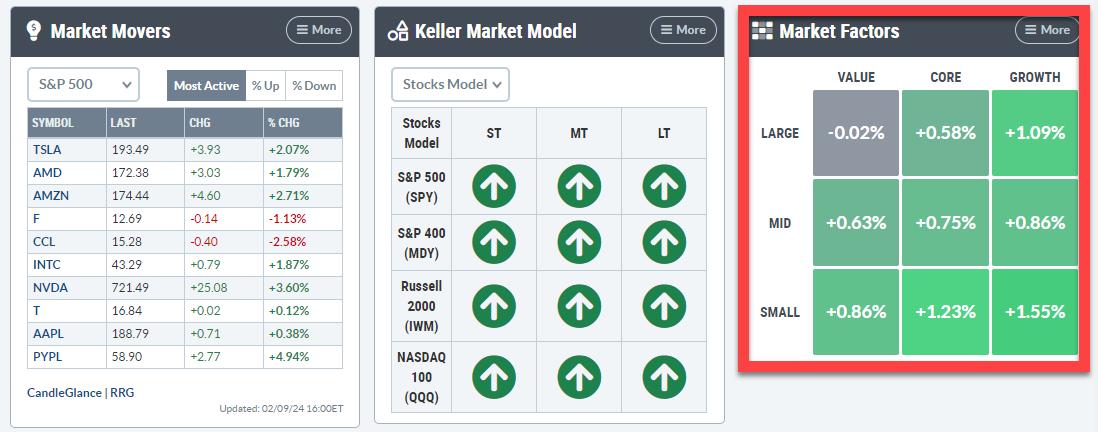Click the NASDAQ 100 QQQ long-term up arrow
The height and width of the screenshot is (432, 1098).
point(663,376)
